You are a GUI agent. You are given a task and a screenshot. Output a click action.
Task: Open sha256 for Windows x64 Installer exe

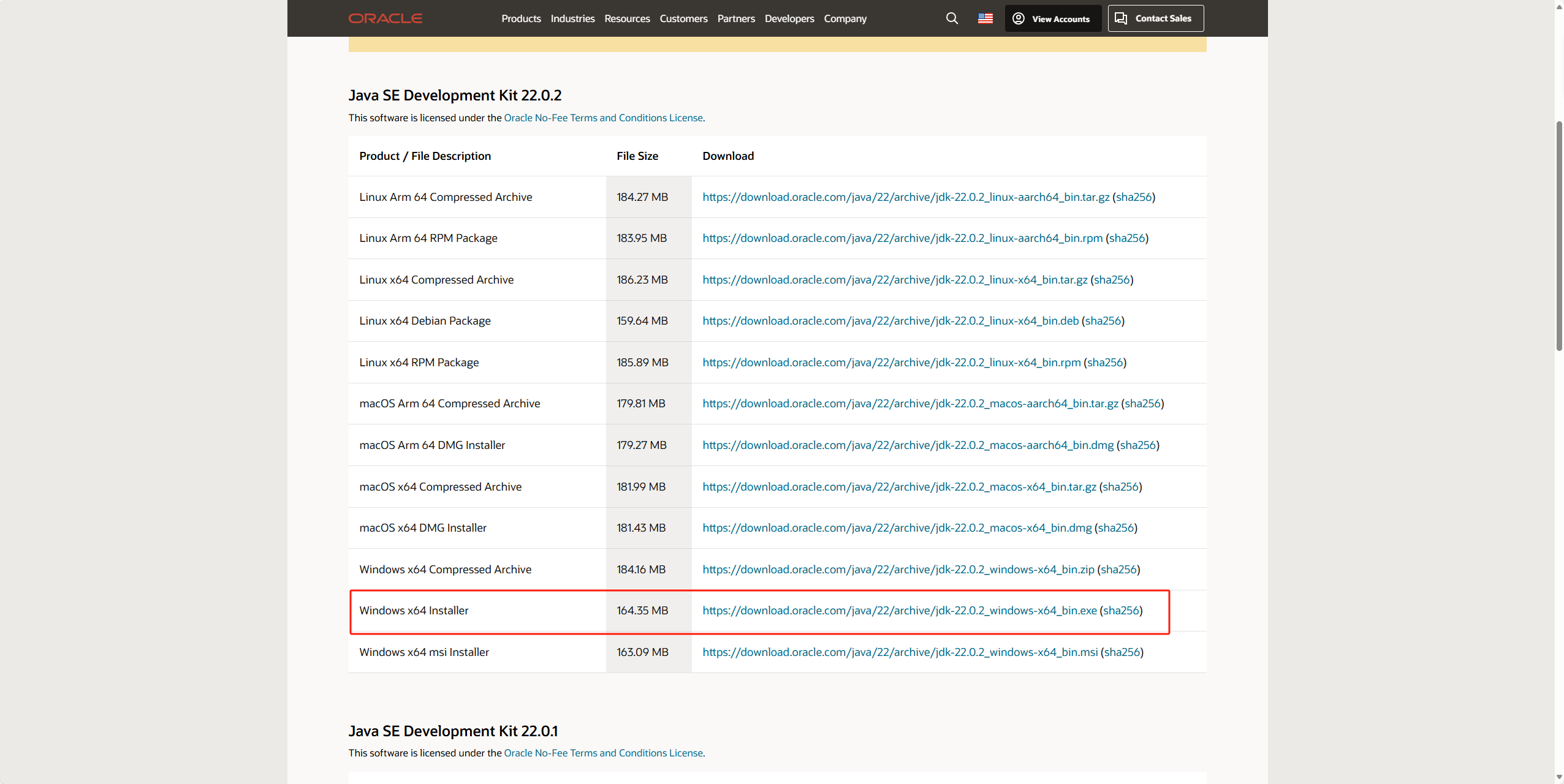pyautogui.click(x=1121, y=611)
